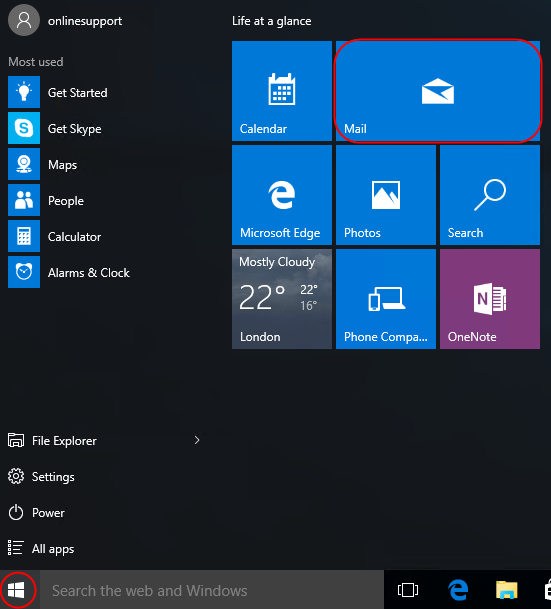551x609 pixels.
Task: Launch Edge from the taskbar
Action: pyautogui.click(x=458, y=590)
